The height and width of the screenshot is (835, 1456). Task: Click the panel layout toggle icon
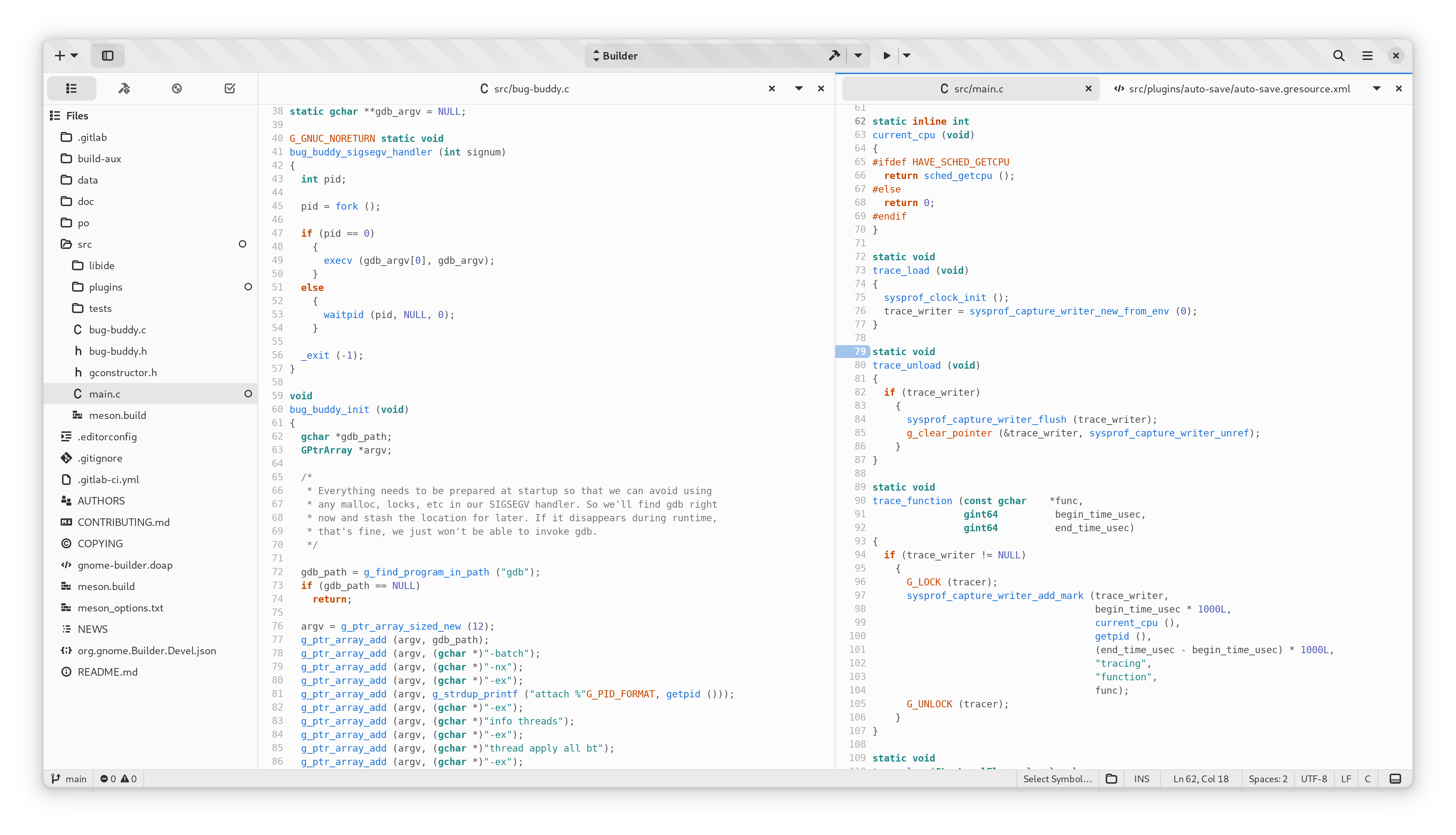click(x=108, y=55)
